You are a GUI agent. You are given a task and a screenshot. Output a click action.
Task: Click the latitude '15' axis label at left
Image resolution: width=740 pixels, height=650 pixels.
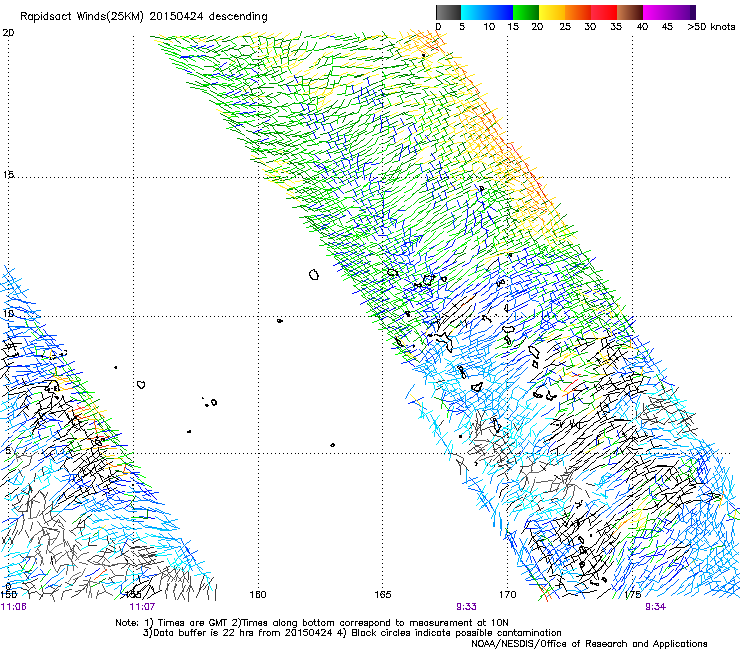8,175
